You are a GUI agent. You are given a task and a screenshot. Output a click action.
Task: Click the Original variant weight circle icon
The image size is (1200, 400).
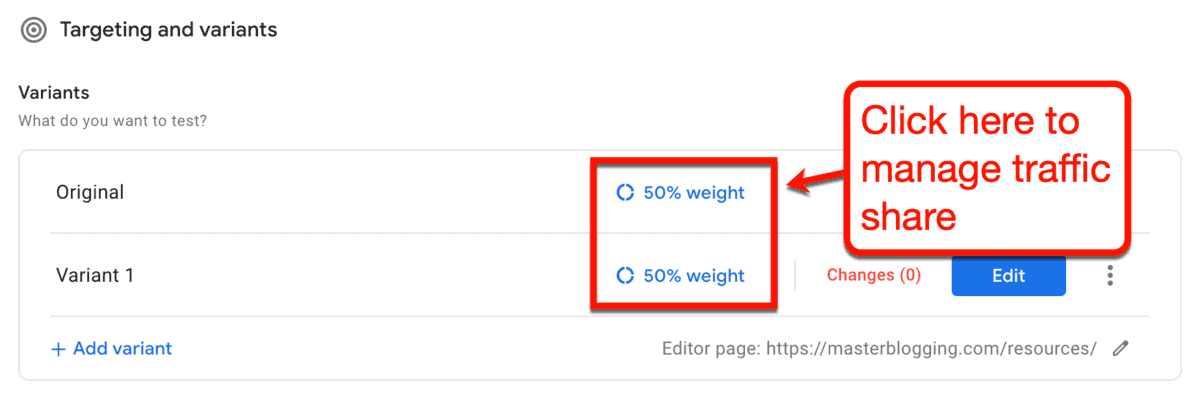click(x=625, y=193)
